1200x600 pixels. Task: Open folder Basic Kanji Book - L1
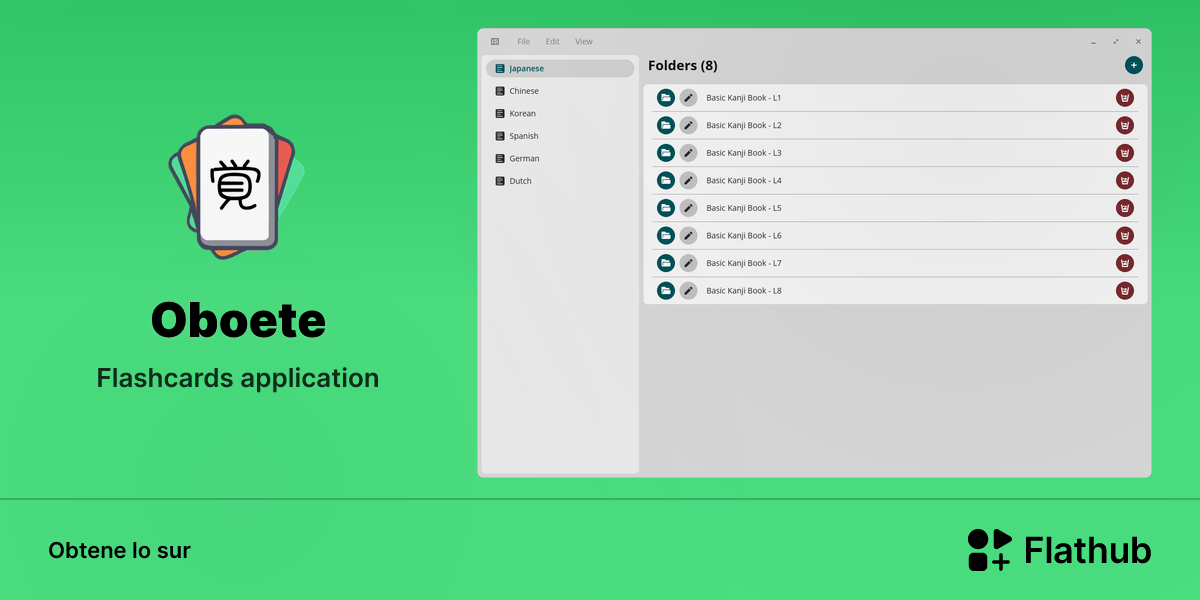[x=666, y=98]
